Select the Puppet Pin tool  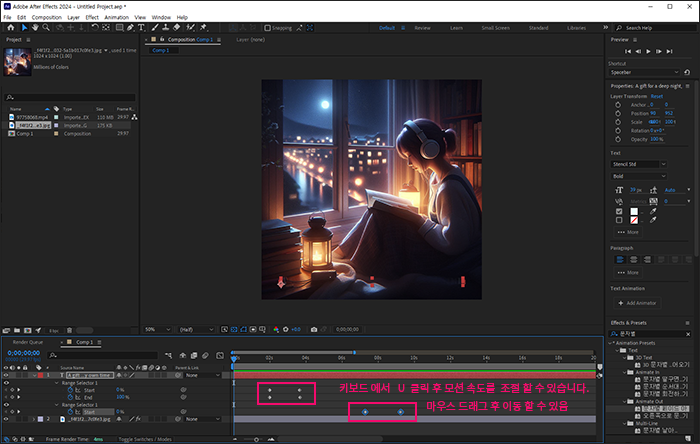tap(203, 28)
